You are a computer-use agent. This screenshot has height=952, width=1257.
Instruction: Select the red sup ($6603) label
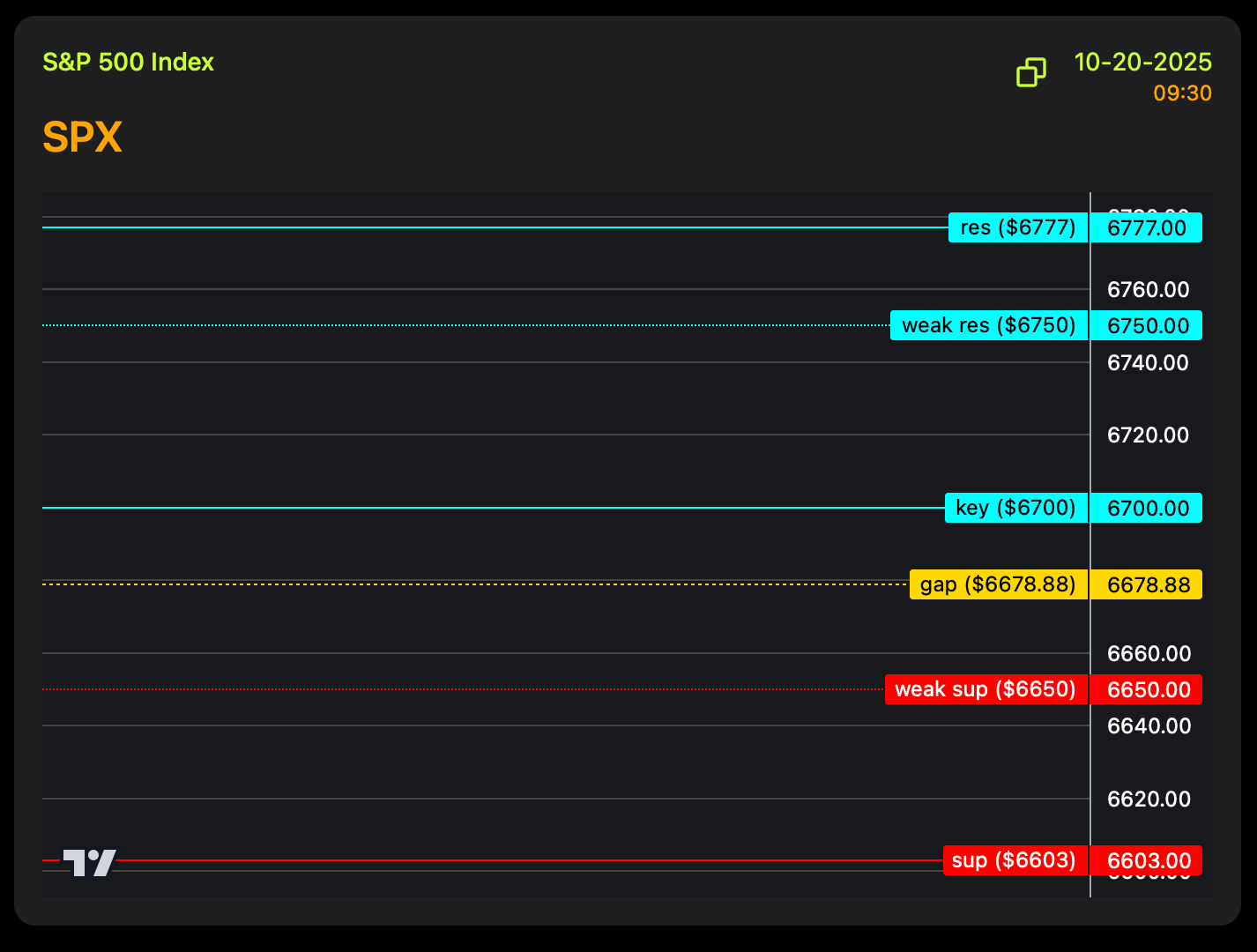[x=1015, y=860]
